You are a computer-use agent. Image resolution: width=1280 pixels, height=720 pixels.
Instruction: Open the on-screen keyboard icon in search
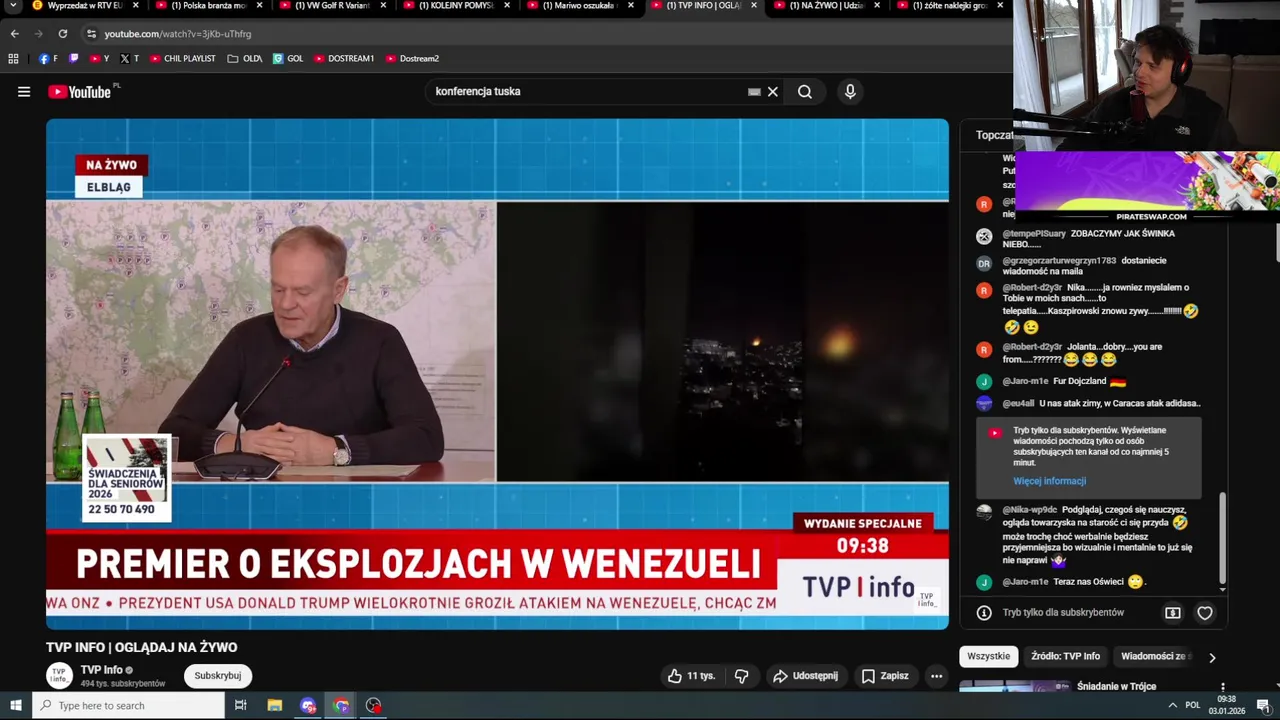click(x=754, y=92)
